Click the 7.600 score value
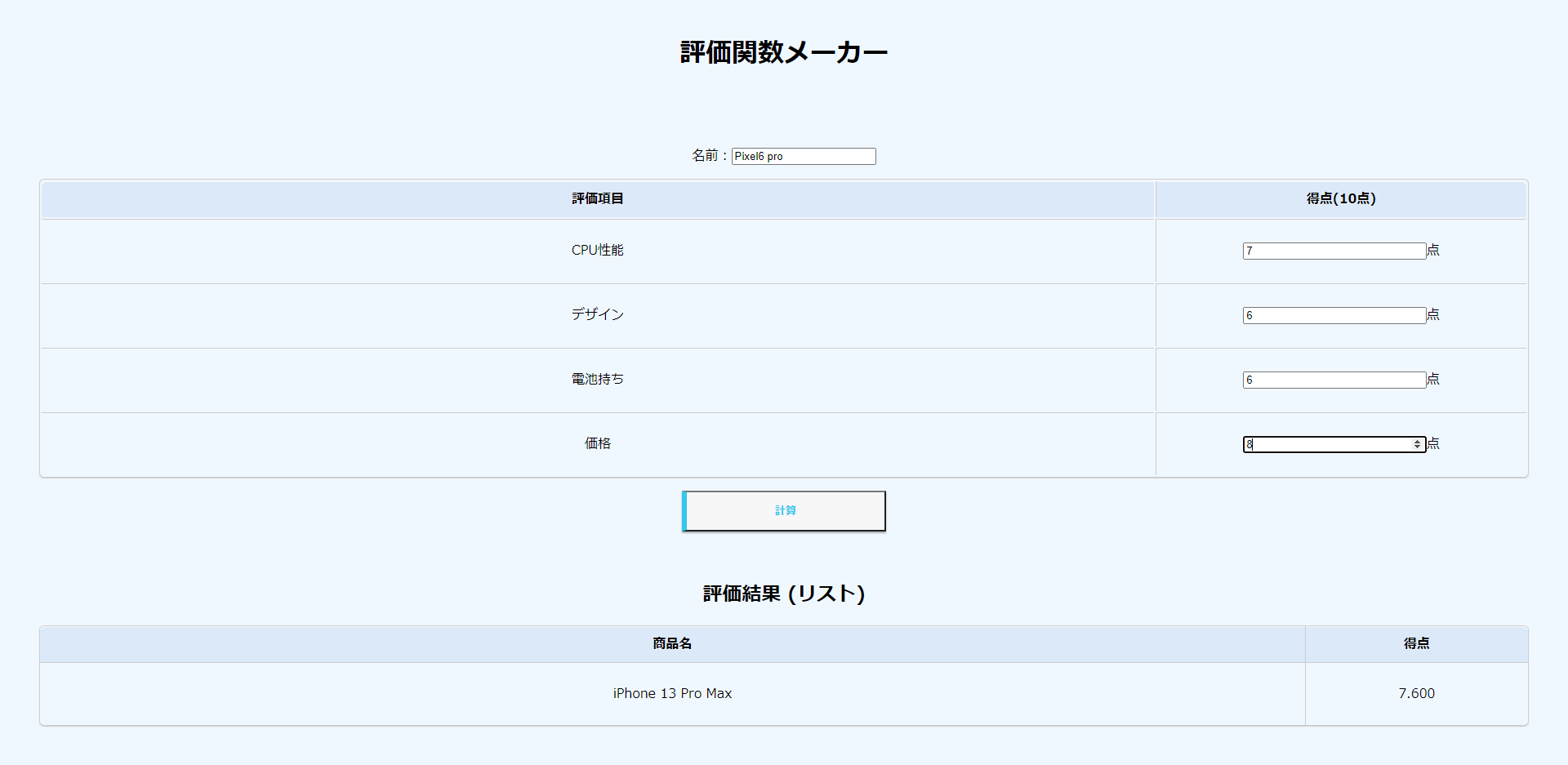 click(x=1416, y=693)
